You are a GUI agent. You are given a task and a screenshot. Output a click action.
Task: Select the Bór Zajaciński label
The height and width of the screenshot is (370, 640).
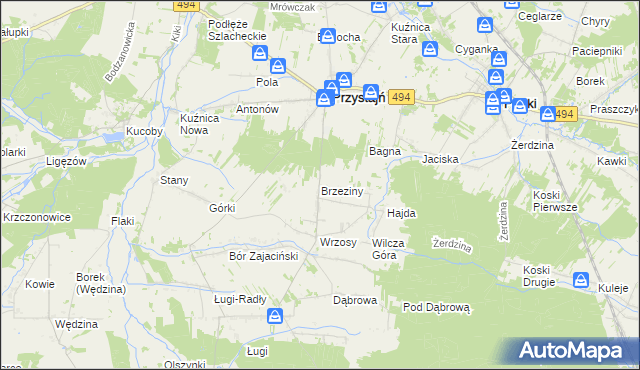pyautogui.click(x=264, y=256)
